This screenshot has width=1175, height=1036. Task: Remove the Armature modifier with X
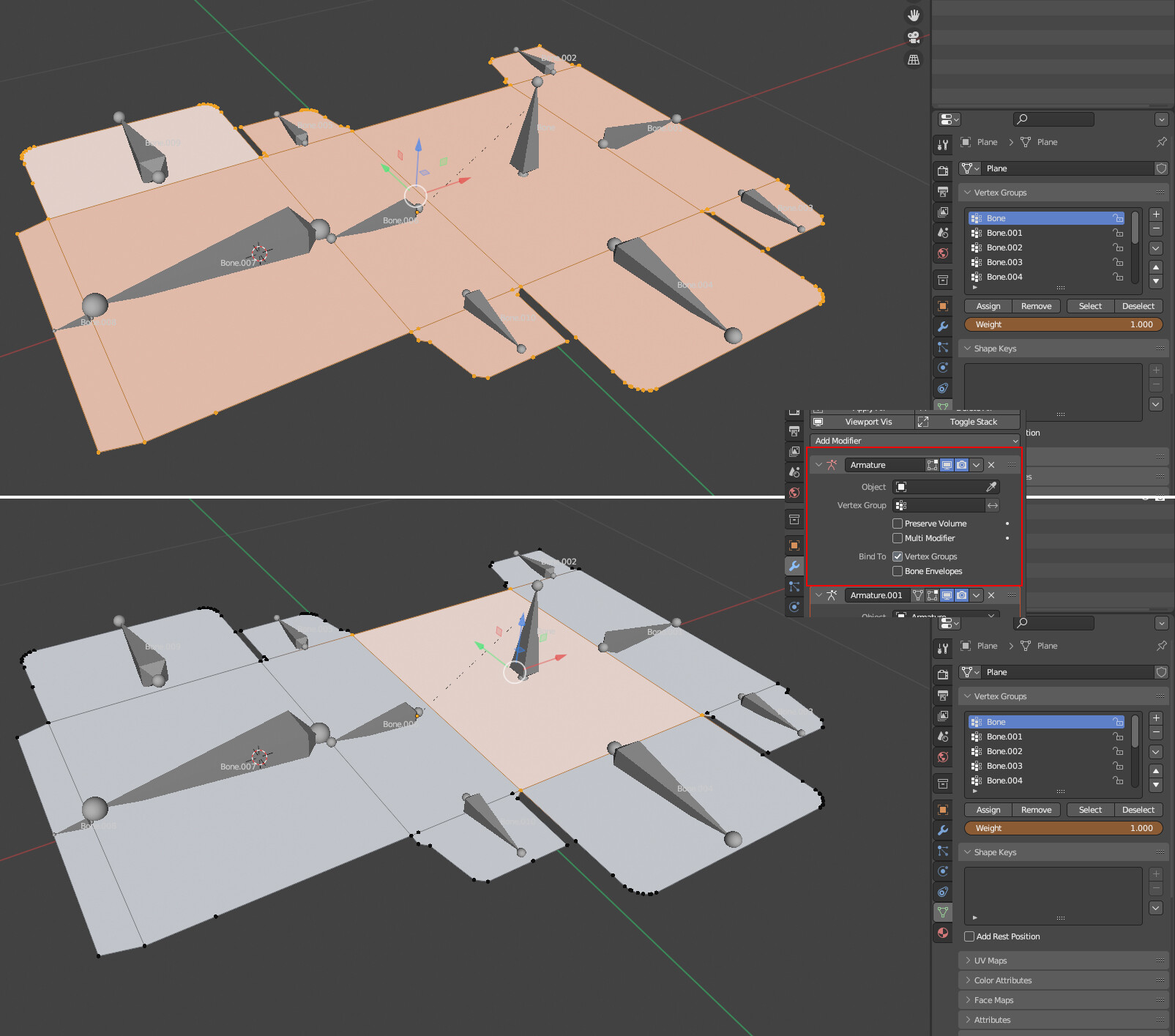tap(991, 465)
